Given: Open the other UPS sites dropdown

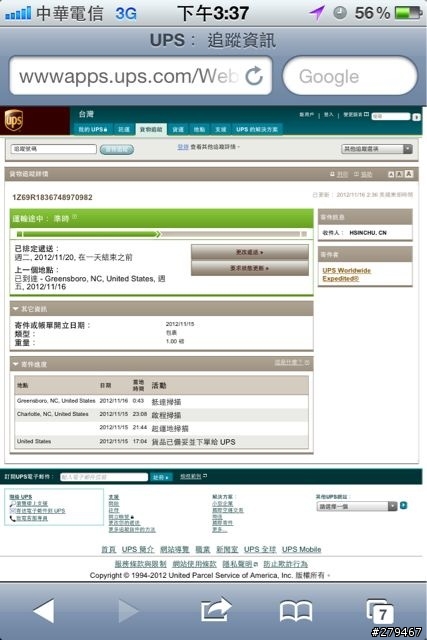Looking at the screenshot, I should click(x=357, y=506).
